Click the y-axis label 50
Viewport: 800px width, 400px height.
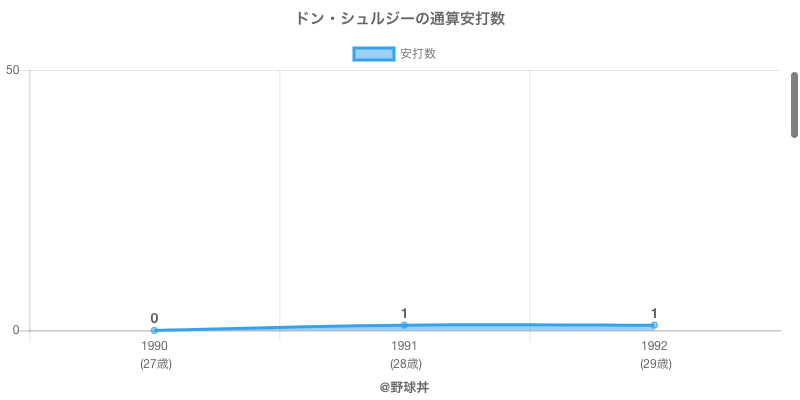13,70
